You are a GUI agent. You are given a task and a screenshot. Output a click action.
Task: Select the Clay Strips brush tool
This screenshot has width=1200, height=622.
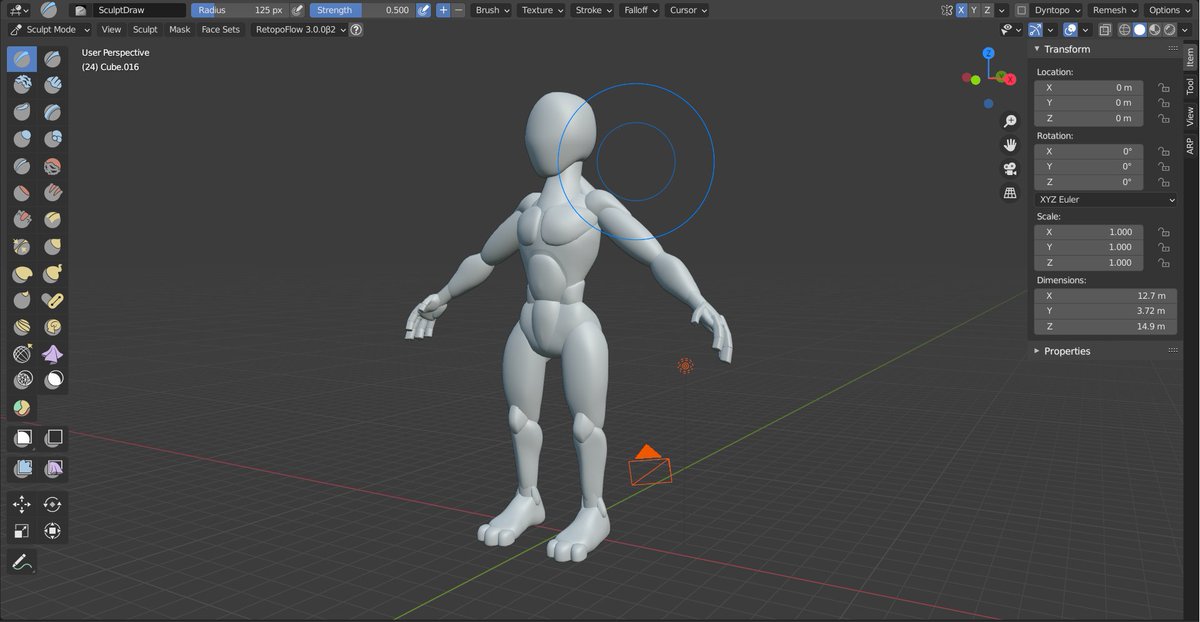(52, 86)
